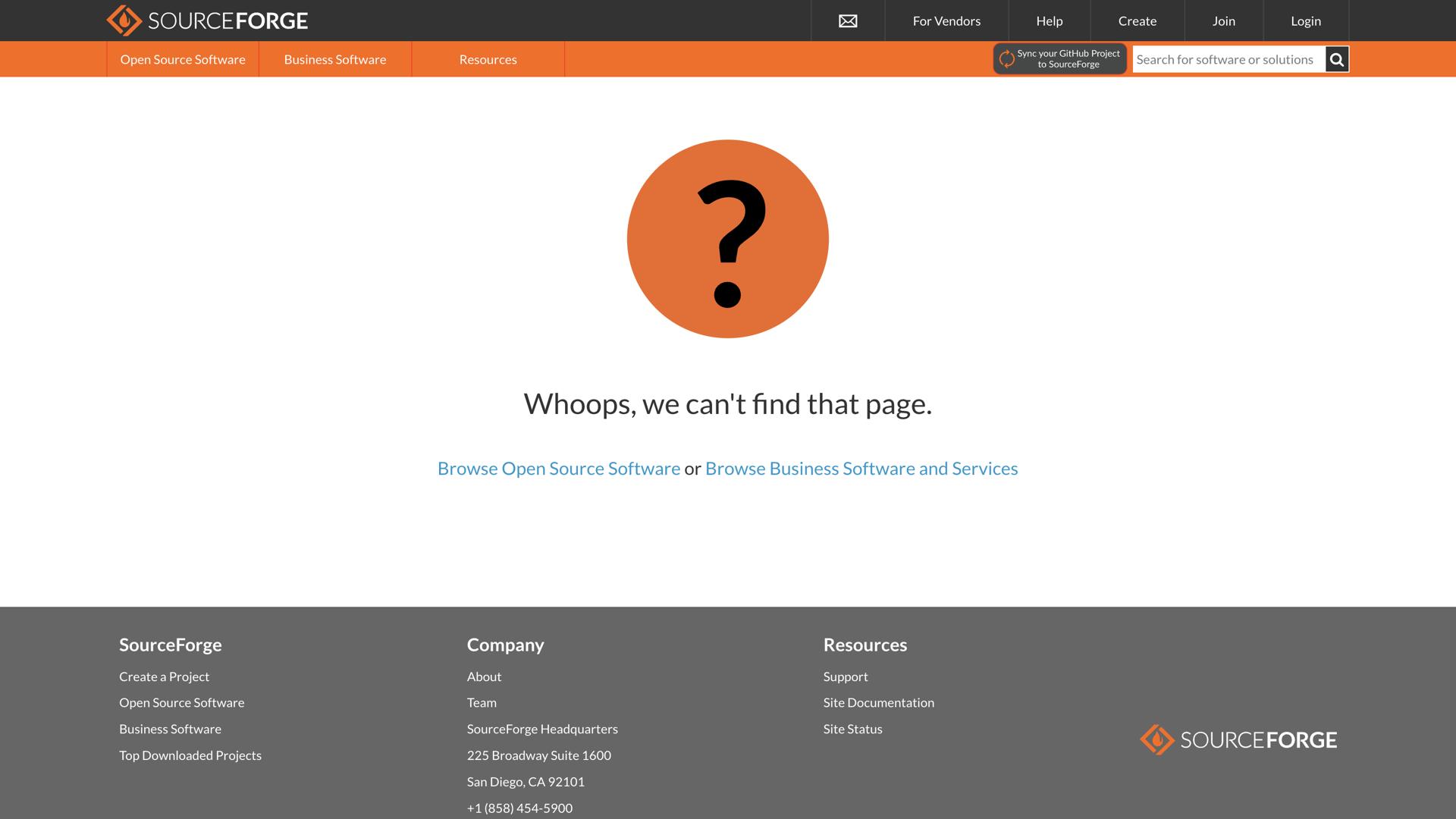Open the Help menu item
This screenshot has height=819, width=1456.
(x=1049, y=20)
